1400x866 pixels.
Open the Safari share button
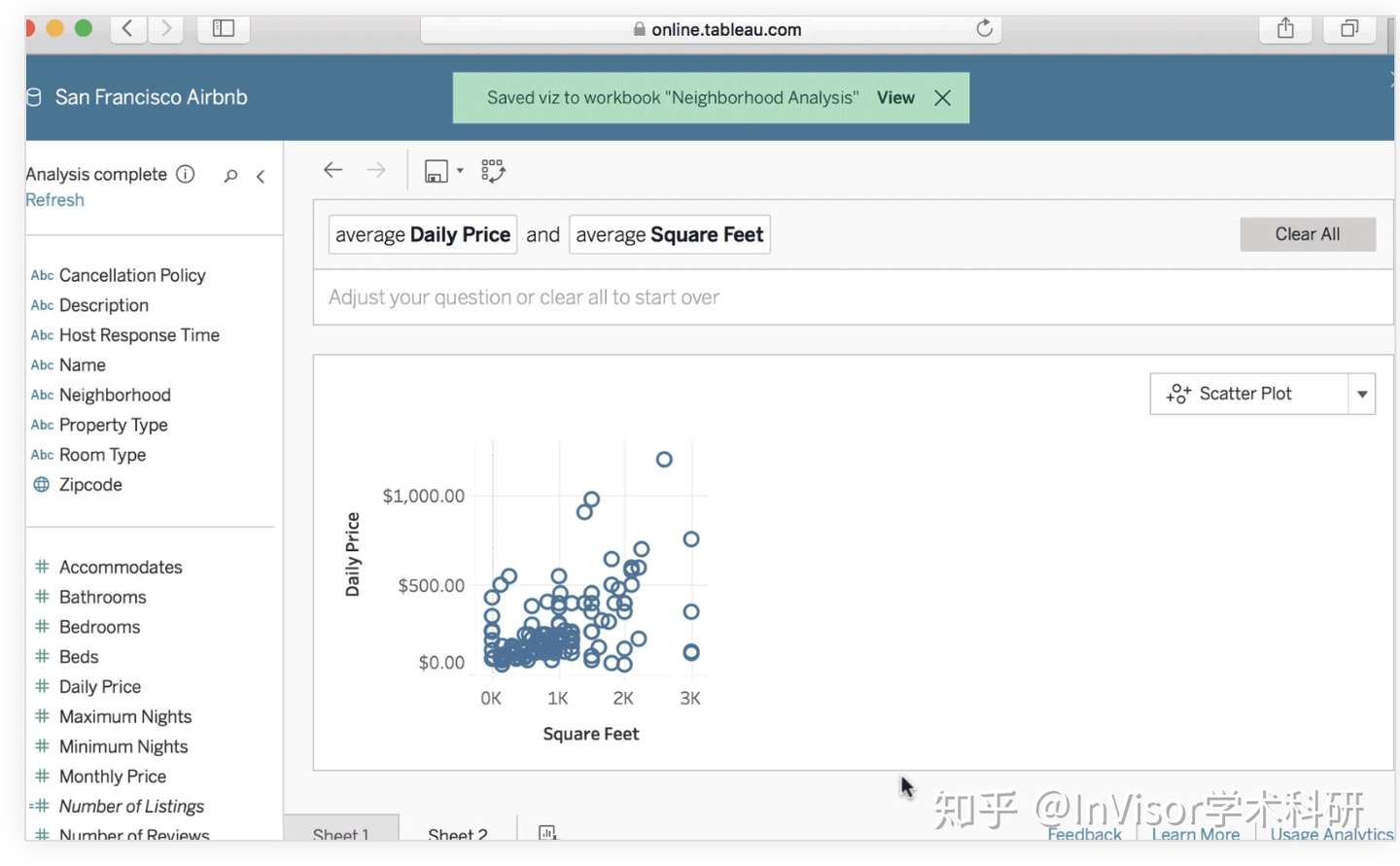tap(1285, 28)
